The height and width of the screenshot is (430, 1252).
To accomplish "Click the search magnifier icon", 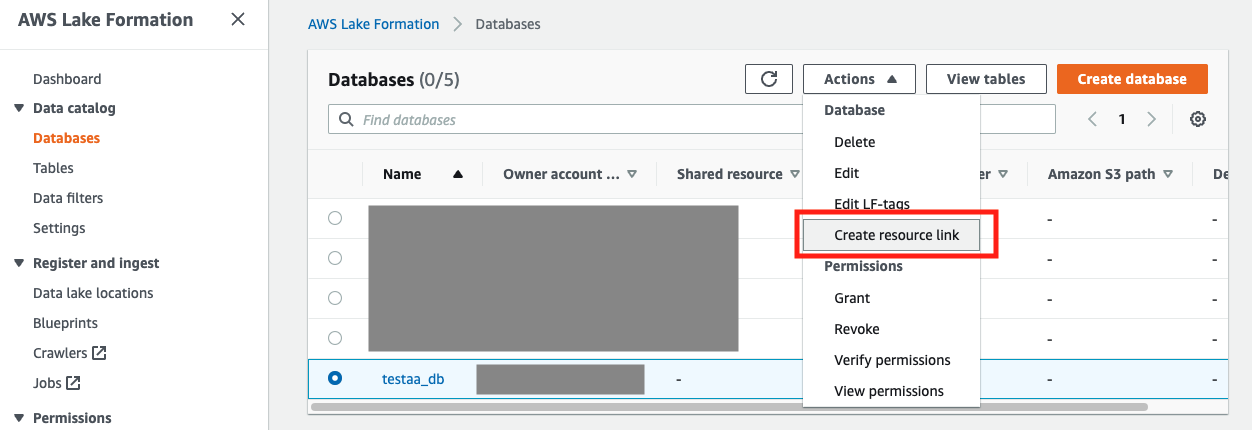I will pos(347,119).
